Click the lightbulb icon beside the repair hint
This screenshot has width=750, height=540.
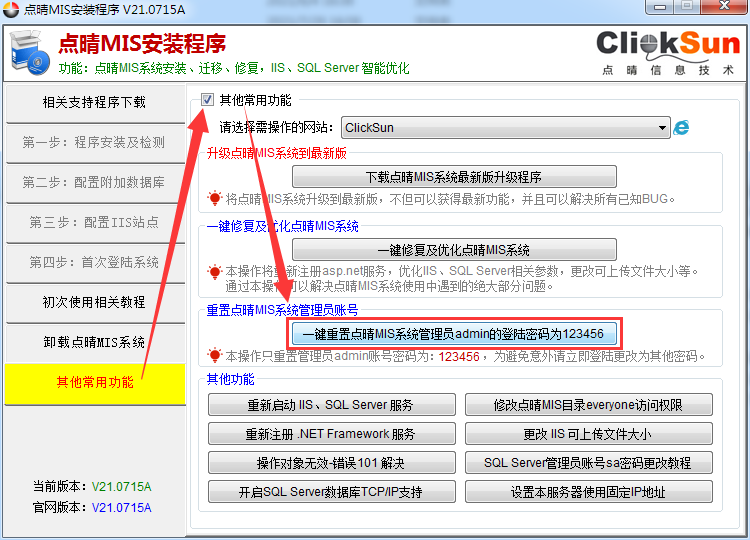[x=215, y=272]
